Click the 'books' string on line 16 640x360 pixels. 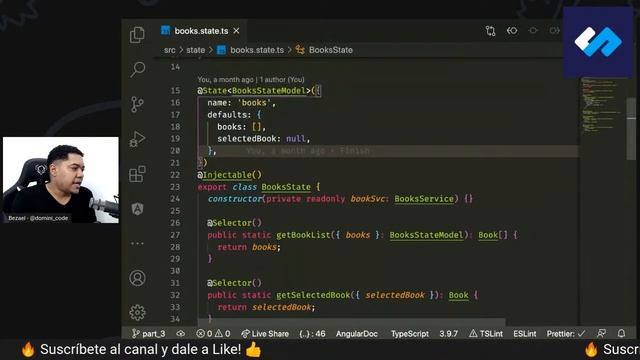tap(254, 103)
